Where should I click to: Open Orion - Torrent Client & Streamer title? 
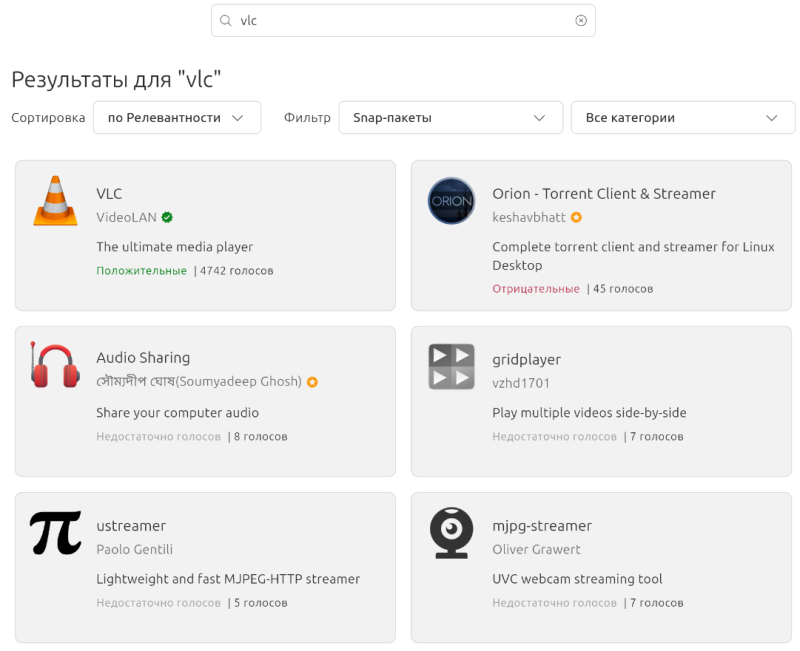tap(603, 193)
